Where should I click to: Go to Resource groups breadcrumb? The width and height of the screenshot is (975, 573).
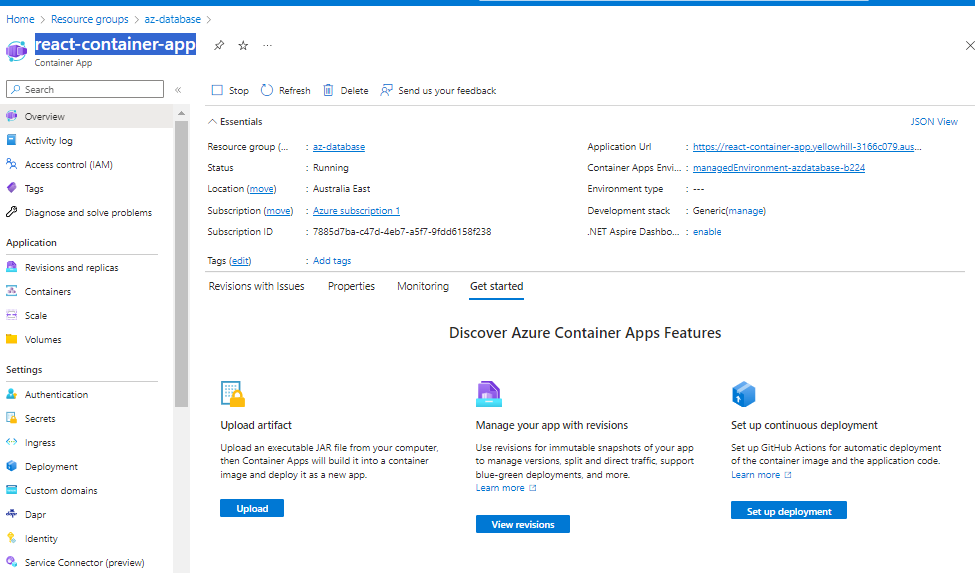pyautogui.click(x=90, y=19)
